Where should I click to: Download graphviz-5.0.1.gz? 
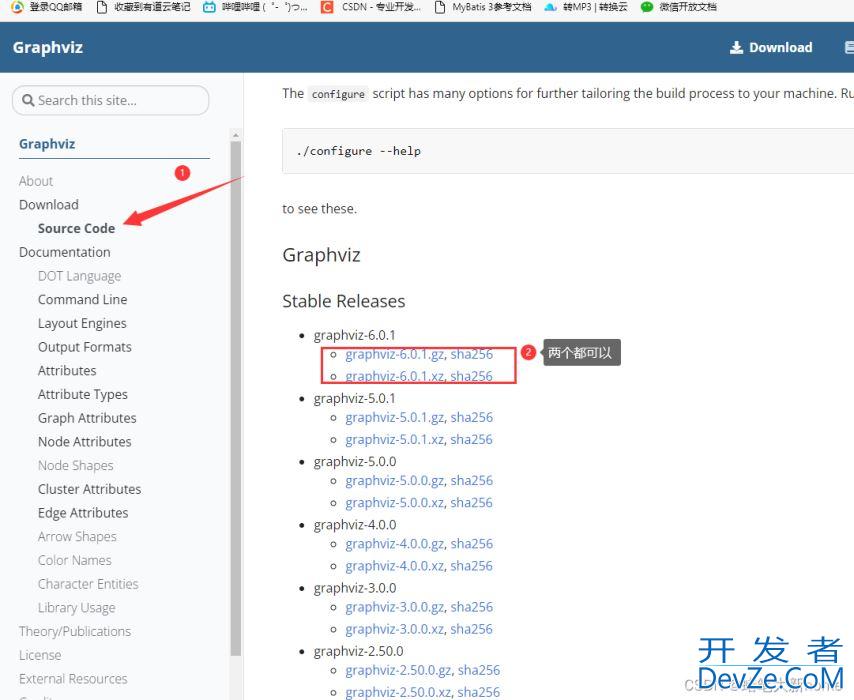click(x=395, y=417)
